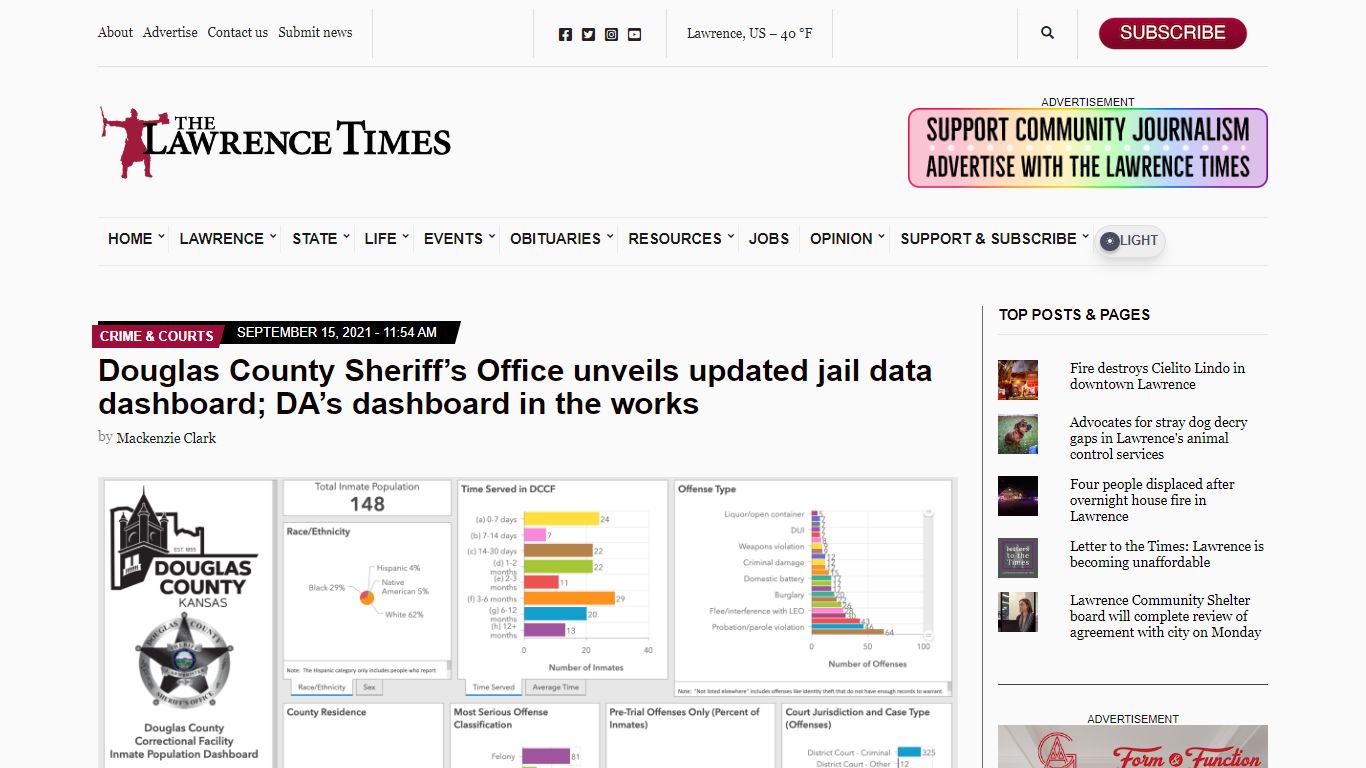Open the YouTube social icon
The height and width of the screenshot is (768, 1366).
[634, 34]
